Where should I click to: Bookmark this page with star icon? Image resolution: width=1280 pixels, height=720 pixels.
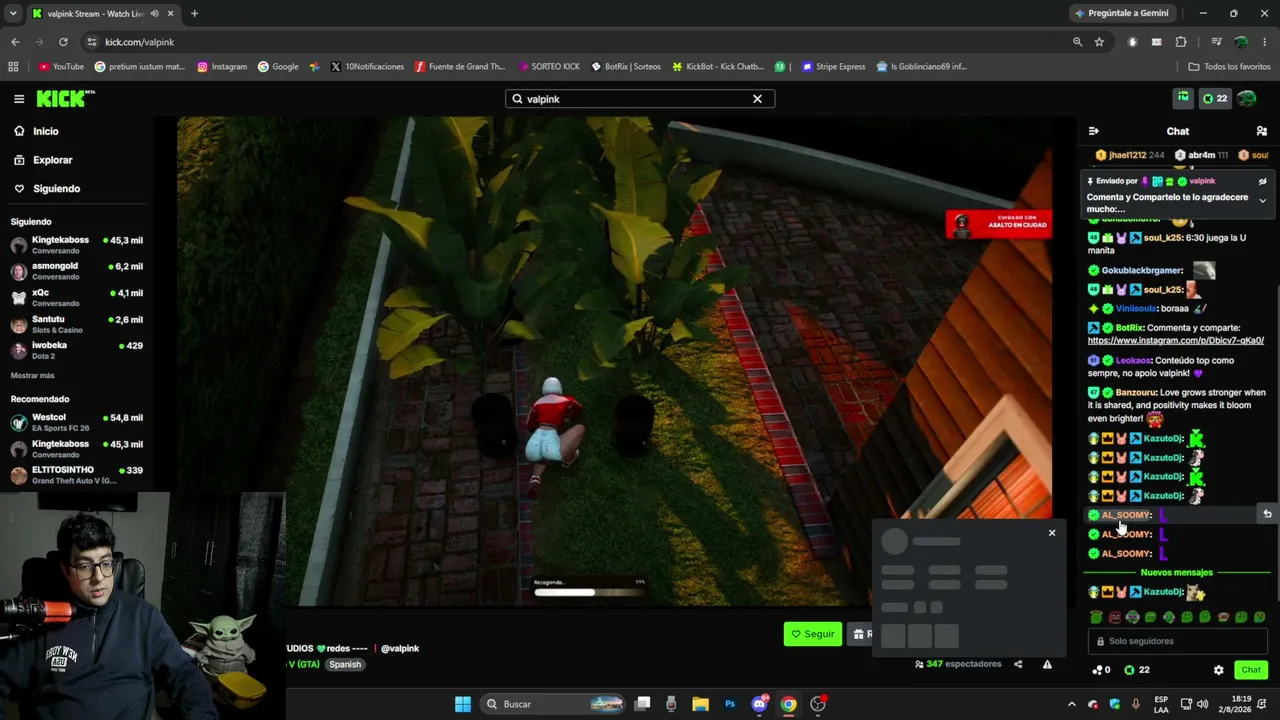pos(1099,42)
